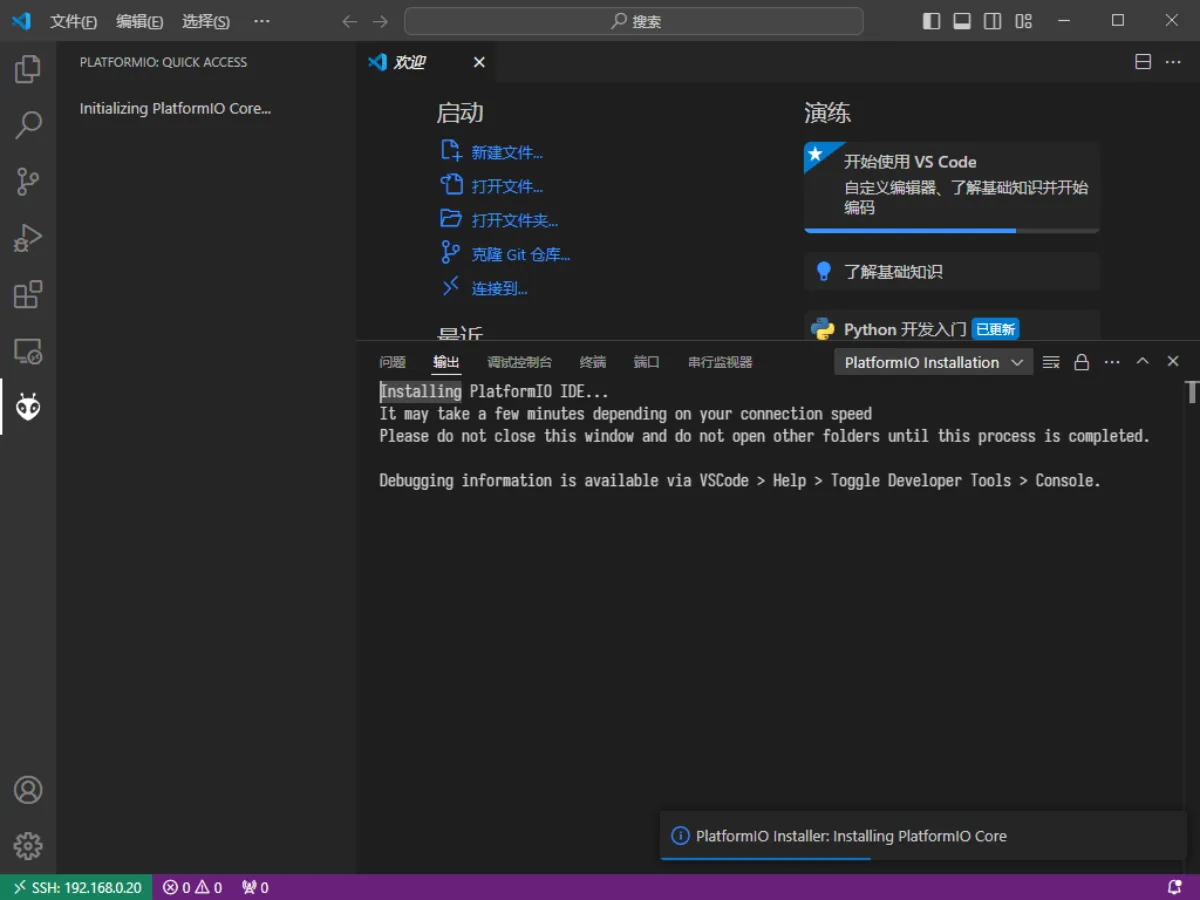Open the Python 开发入门 walkthrough

click(x=905, y=328)
